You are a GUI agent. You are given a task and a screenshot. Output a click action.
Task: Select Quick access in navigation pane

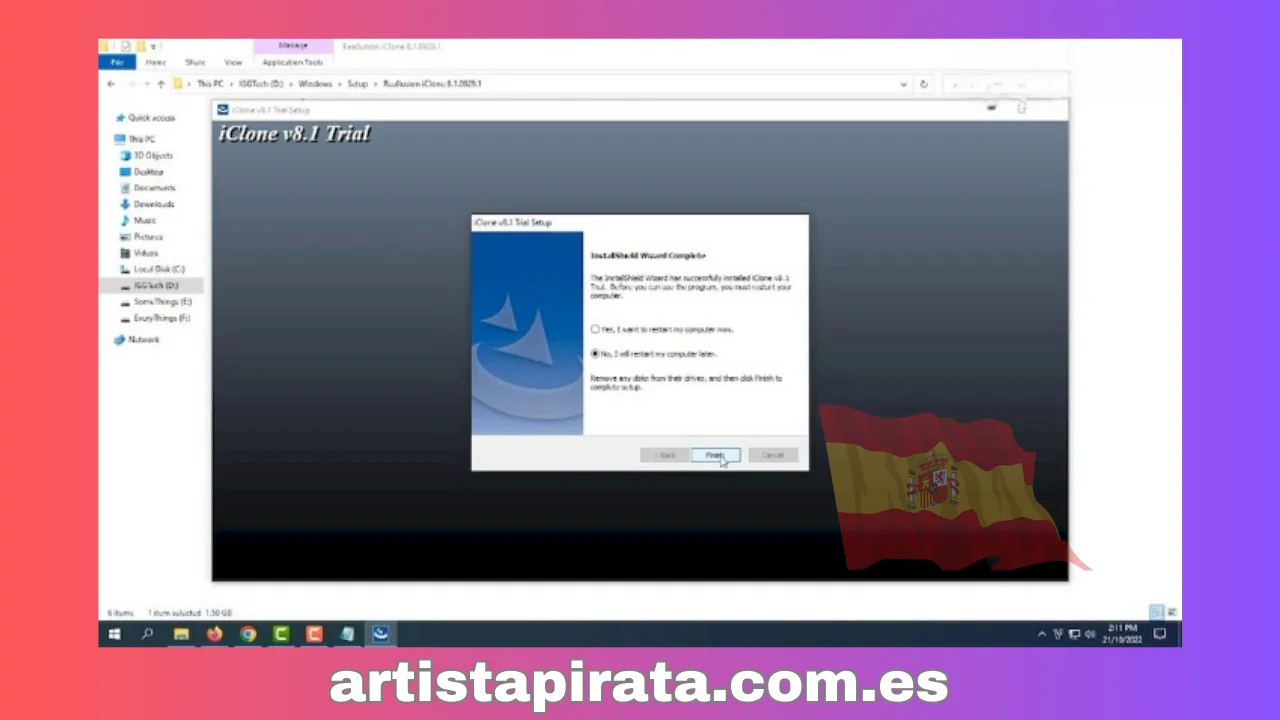tap(145, 118)
